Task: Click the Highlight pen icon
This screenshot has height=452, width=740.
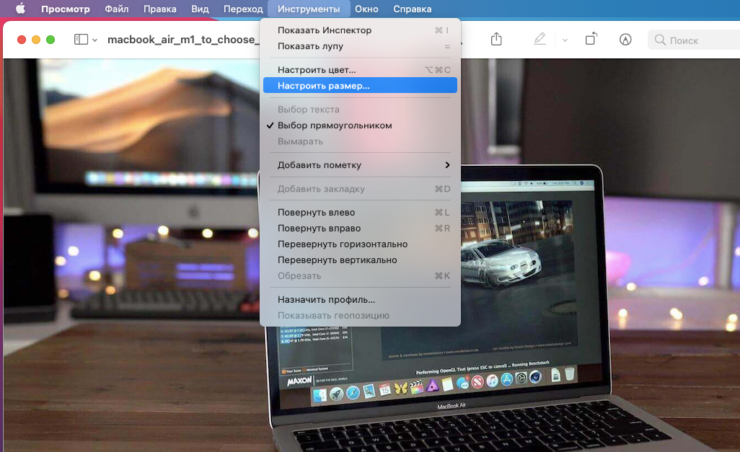Action: tap(540, 39)
